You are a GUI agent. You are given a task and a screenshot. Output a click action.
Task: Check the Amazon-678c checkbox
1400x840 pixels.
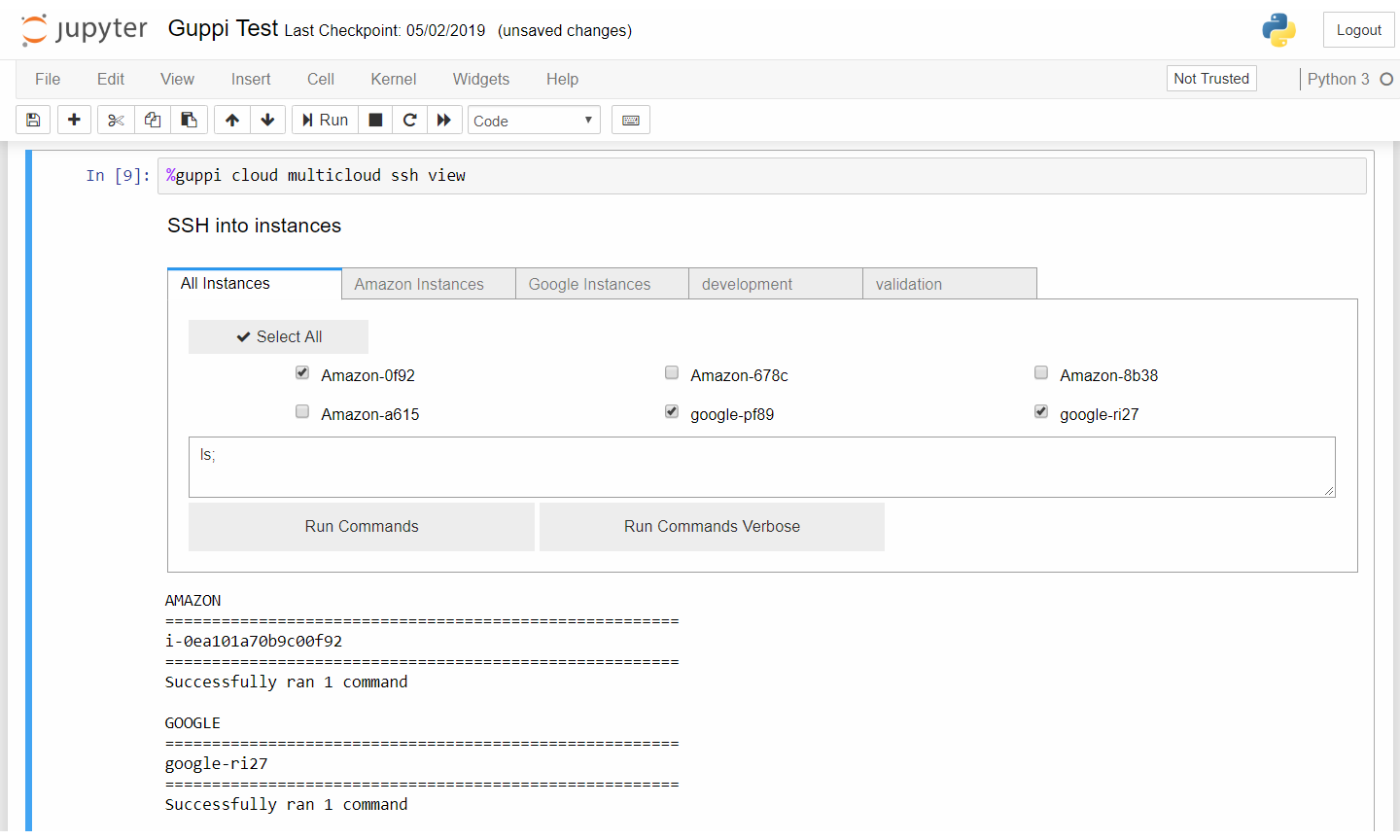[672, 373]
